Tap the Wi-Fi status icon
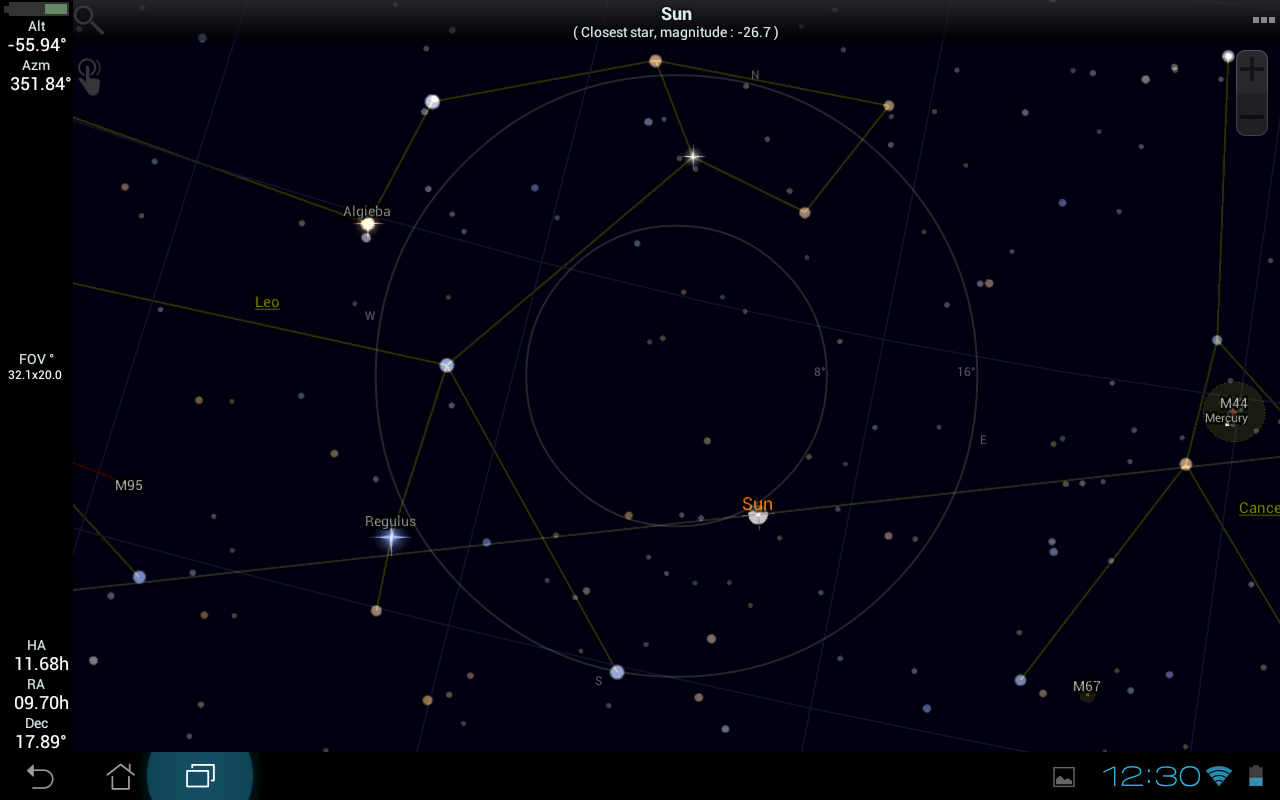This screenshot has width=1280, height=800. pos(1219,776)
